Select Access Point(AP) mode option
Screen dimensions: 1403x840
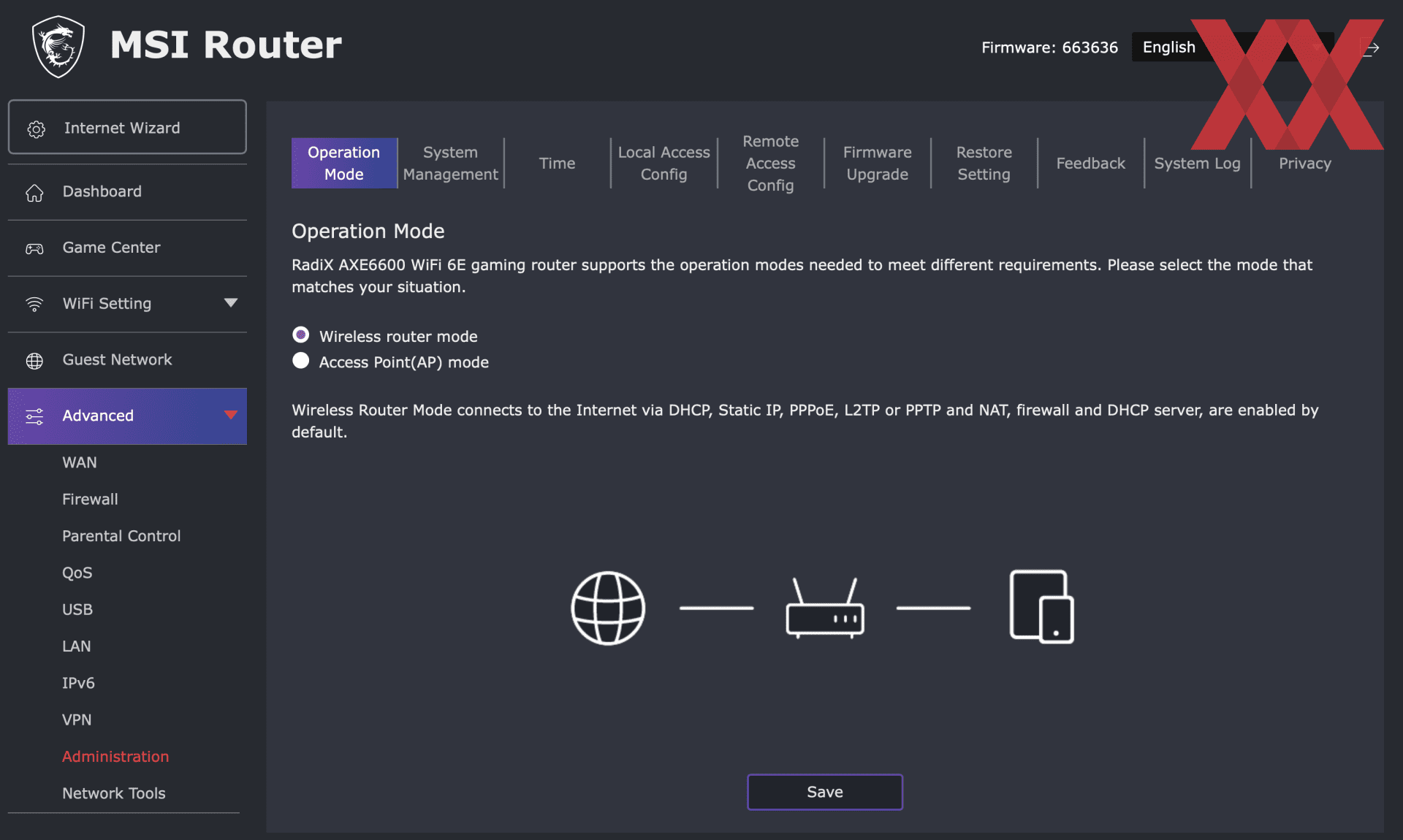pos(300,361)
